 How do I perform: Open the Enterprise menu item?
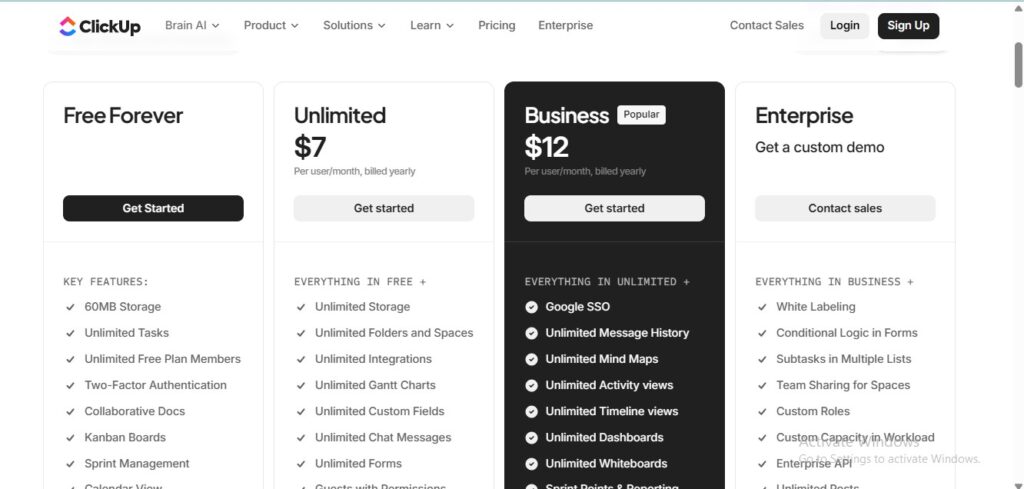[565, 25]
